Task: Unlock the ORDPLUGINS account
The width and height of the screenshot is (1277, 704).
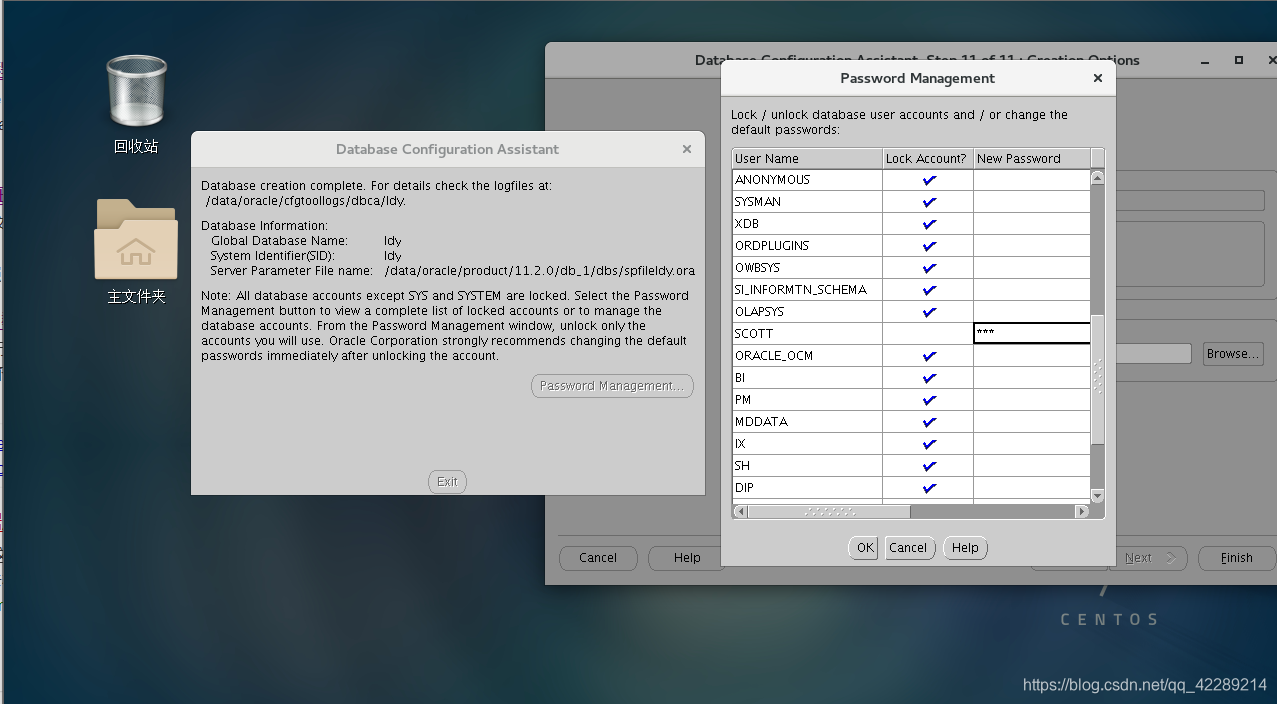Action: [927, 245]
